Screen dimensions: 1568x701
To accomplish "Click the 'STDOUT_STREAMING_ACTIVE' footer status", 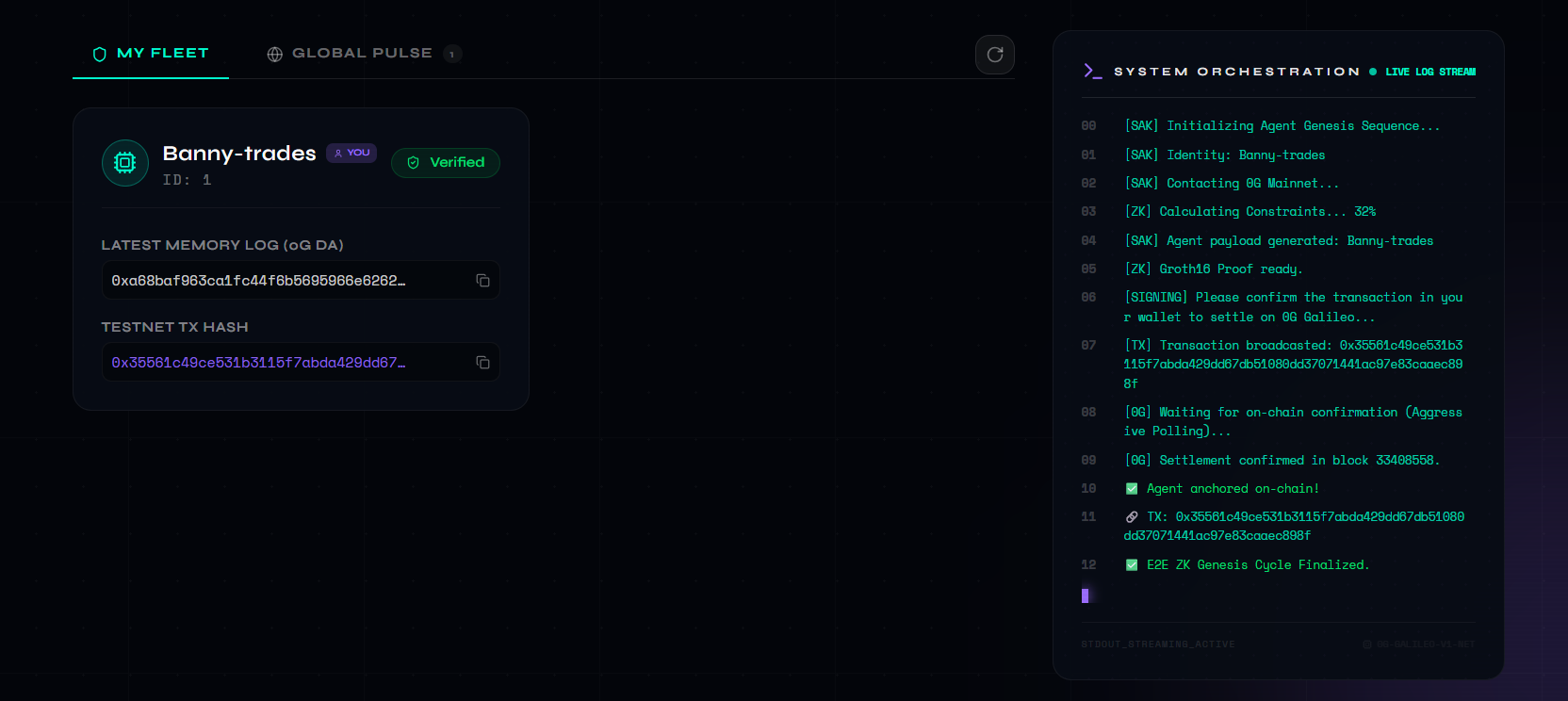I will (x=1158, y=644).
